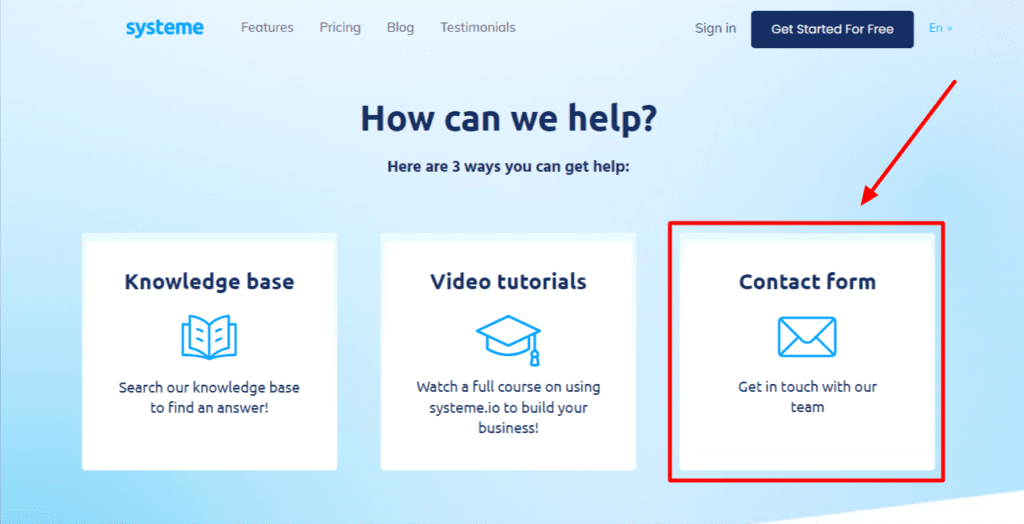Click the Sign in link
1024x524 pixels.
coord(715,28)
